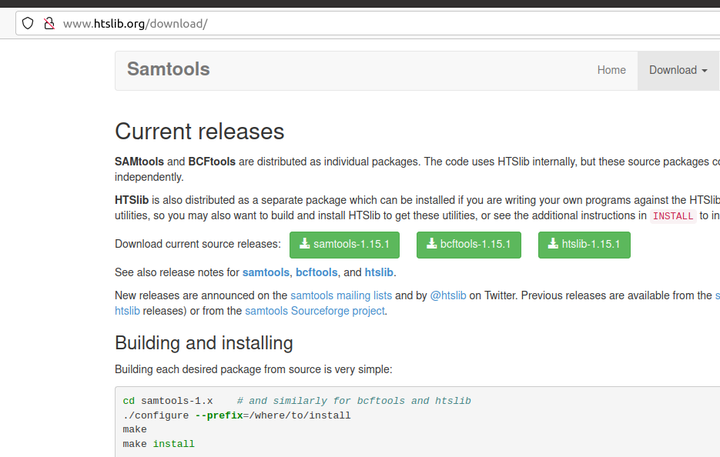
Task: Click the insecure connection lock icon
Action: 48,23
